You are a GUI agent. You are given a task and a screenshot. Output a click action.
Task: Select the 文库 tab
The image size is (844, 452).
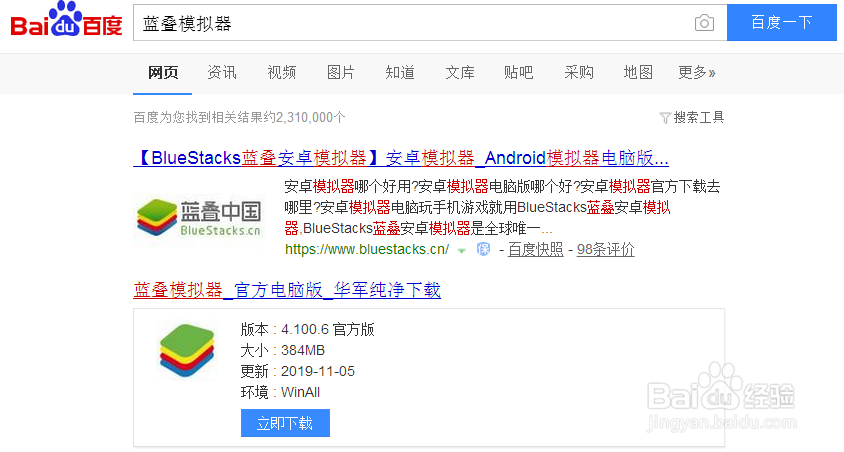pos(460,72)
